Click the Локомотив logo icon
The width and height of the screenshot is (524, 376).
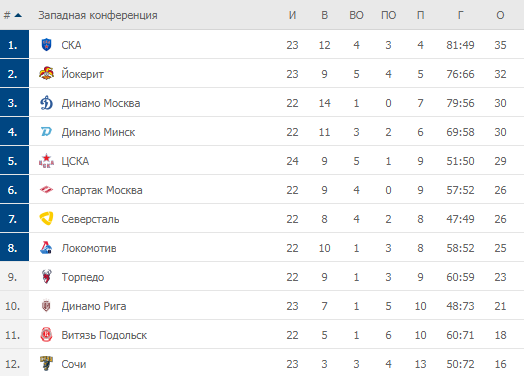click(x=46, y=248)
